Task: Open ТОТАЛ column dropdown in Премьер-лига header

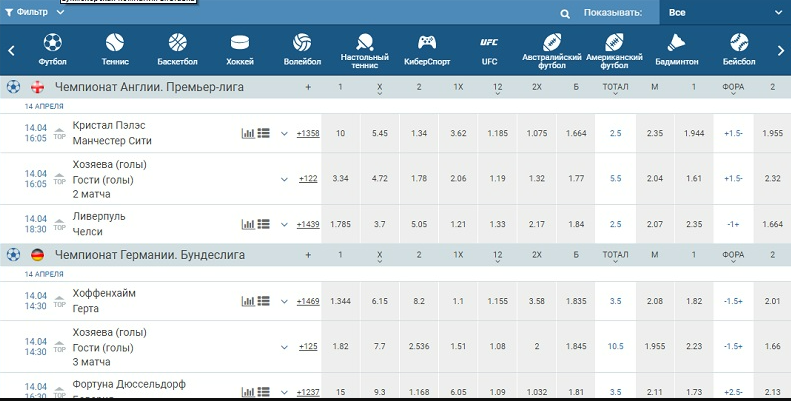Action: 615,88
